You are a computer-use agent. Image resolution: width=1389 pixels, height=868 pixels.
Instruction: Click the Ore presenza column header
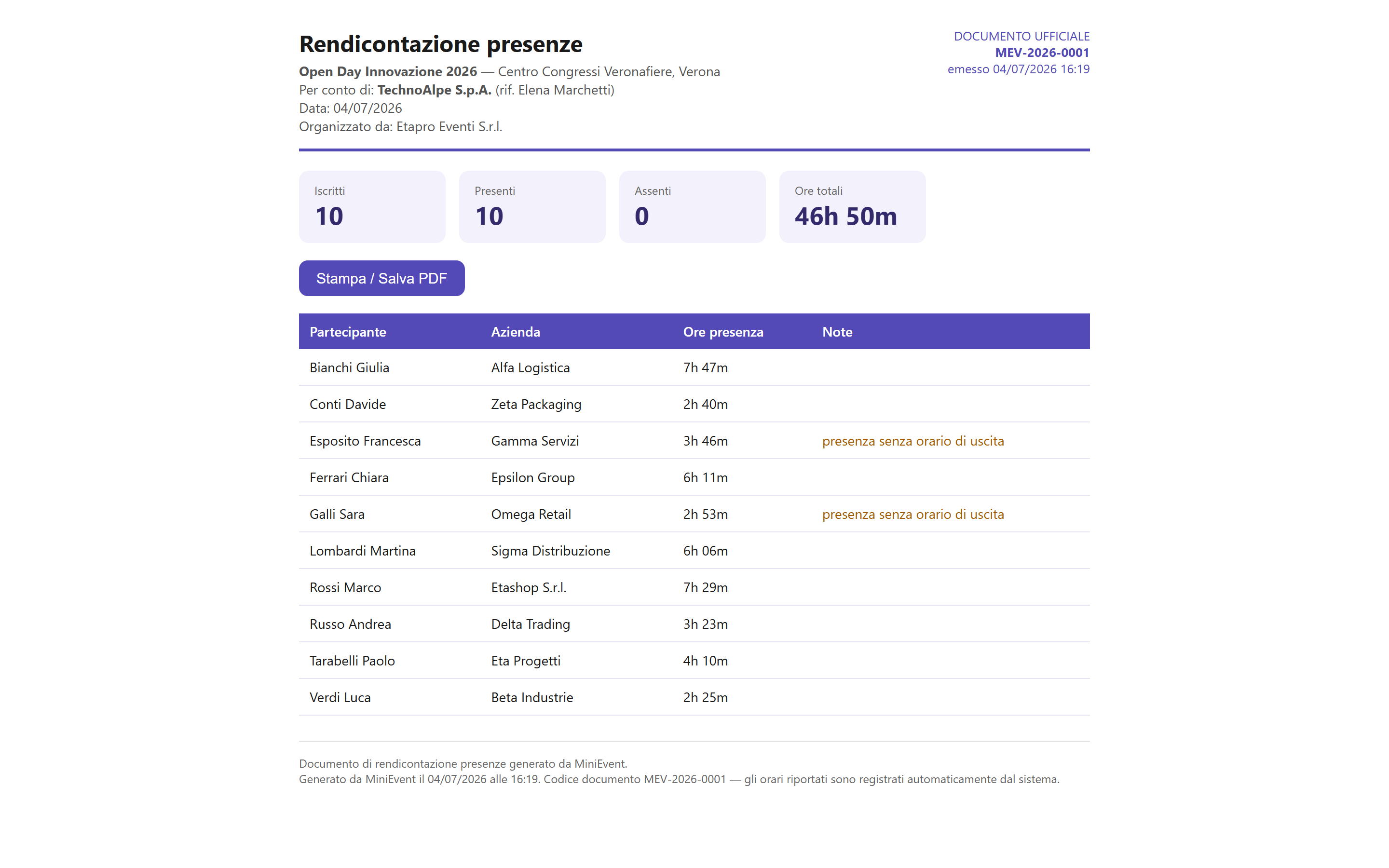click(x=723, y=332)
